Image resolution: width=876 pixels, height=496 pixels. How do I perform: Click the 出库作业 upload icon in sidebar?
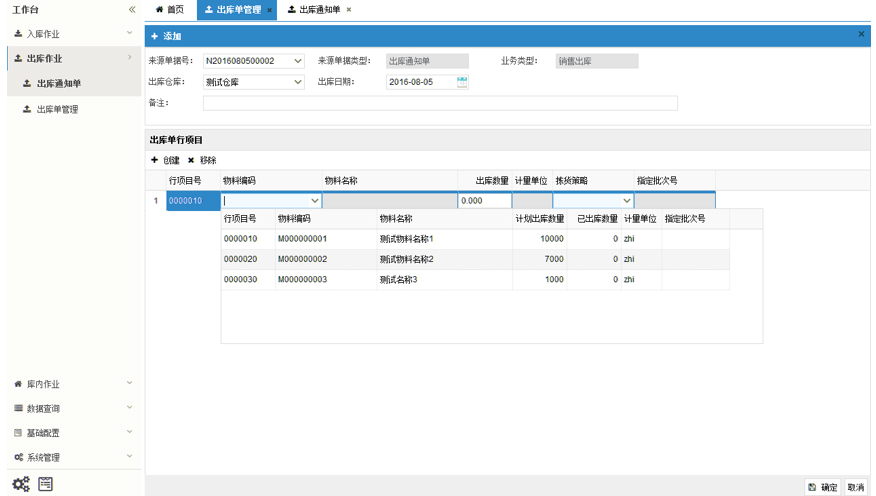[x=18, y=58]
